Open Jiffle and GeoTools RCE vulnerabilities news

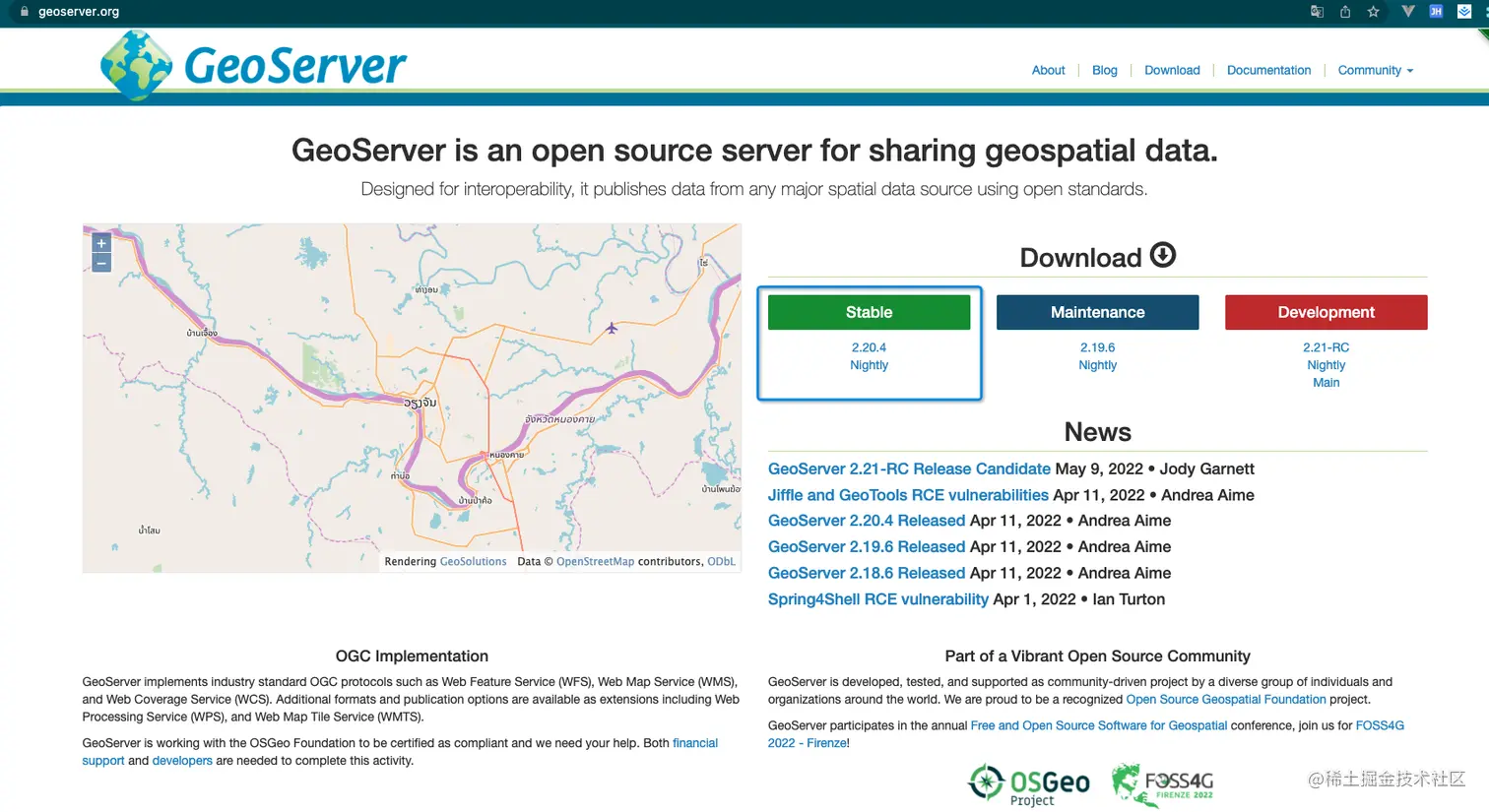tap(908, 495)
